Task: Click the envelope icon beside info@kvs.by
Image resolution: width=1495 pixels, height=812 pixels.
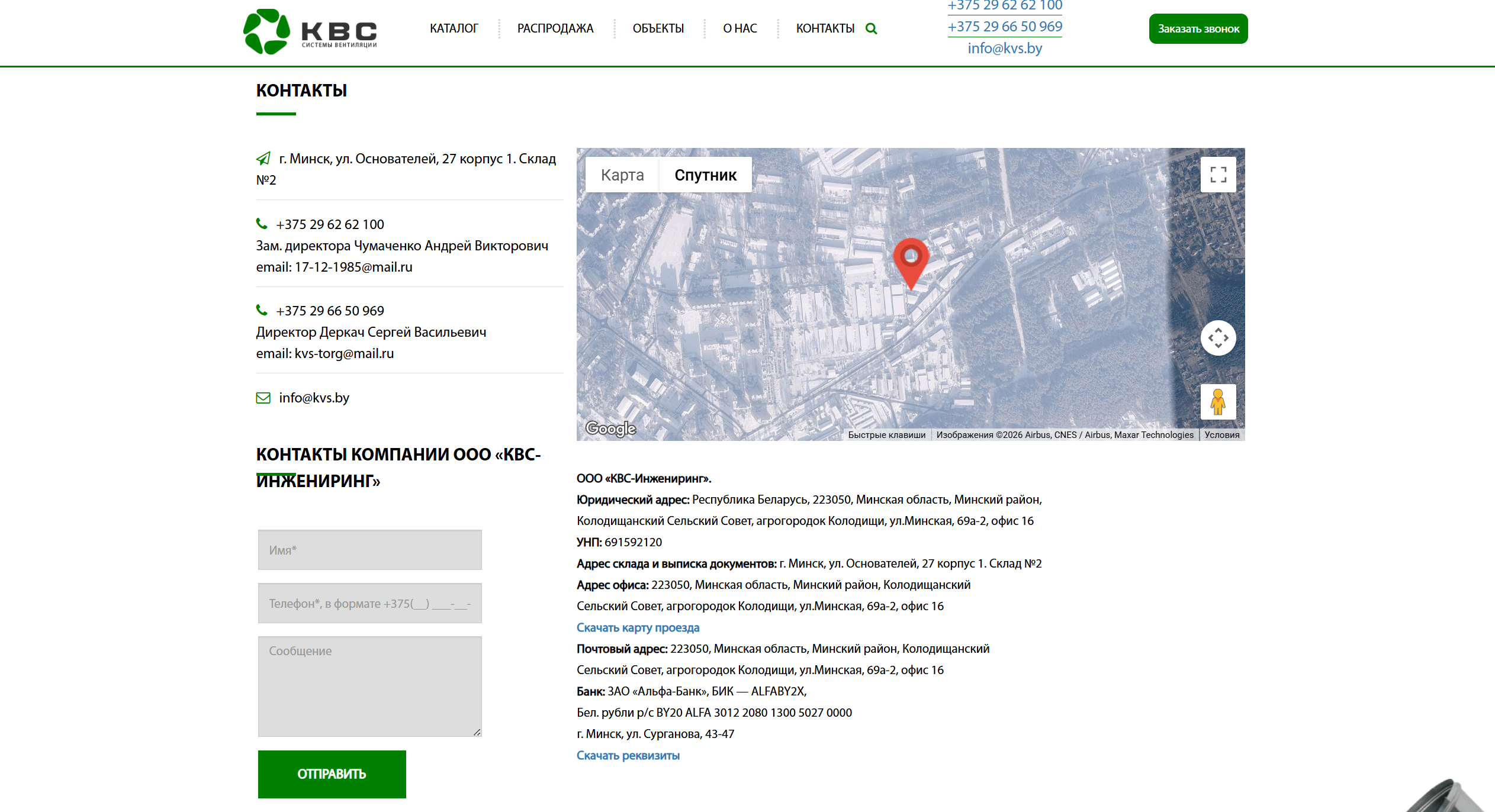Action: (263, 398)
